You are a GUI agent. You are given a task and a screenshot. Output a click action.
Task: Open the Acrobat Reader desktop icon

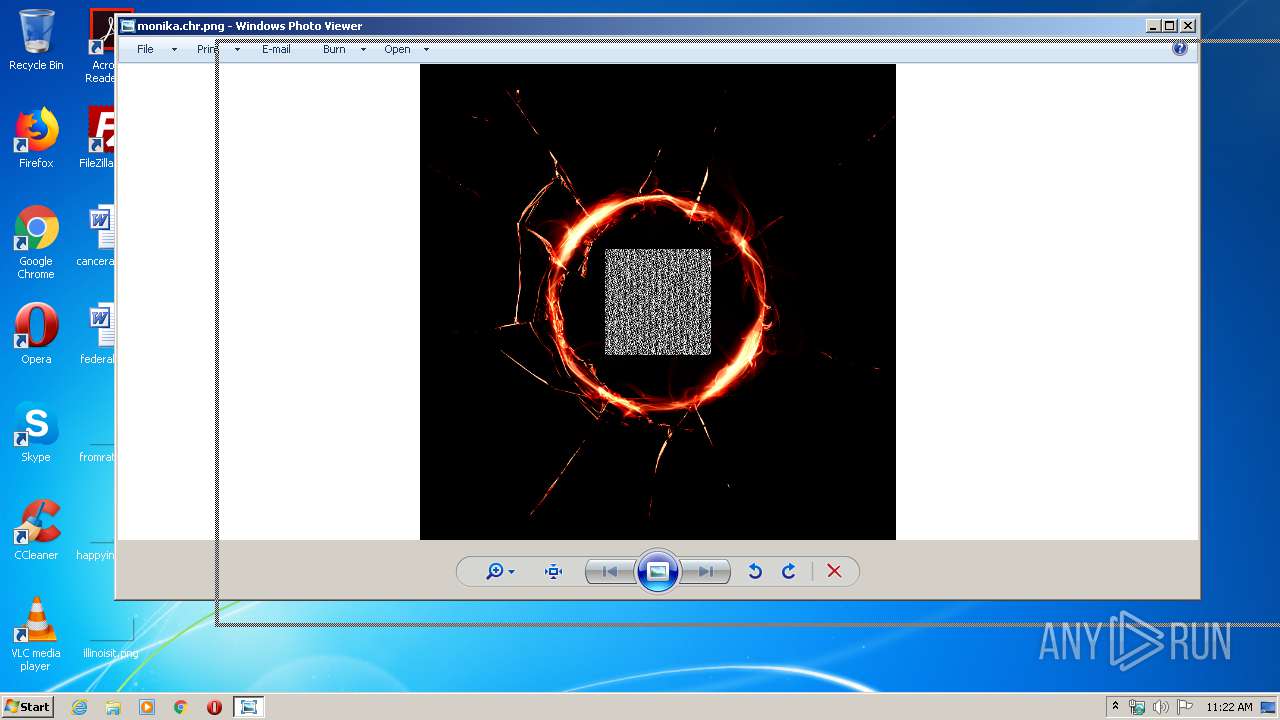tap(103, 46)
